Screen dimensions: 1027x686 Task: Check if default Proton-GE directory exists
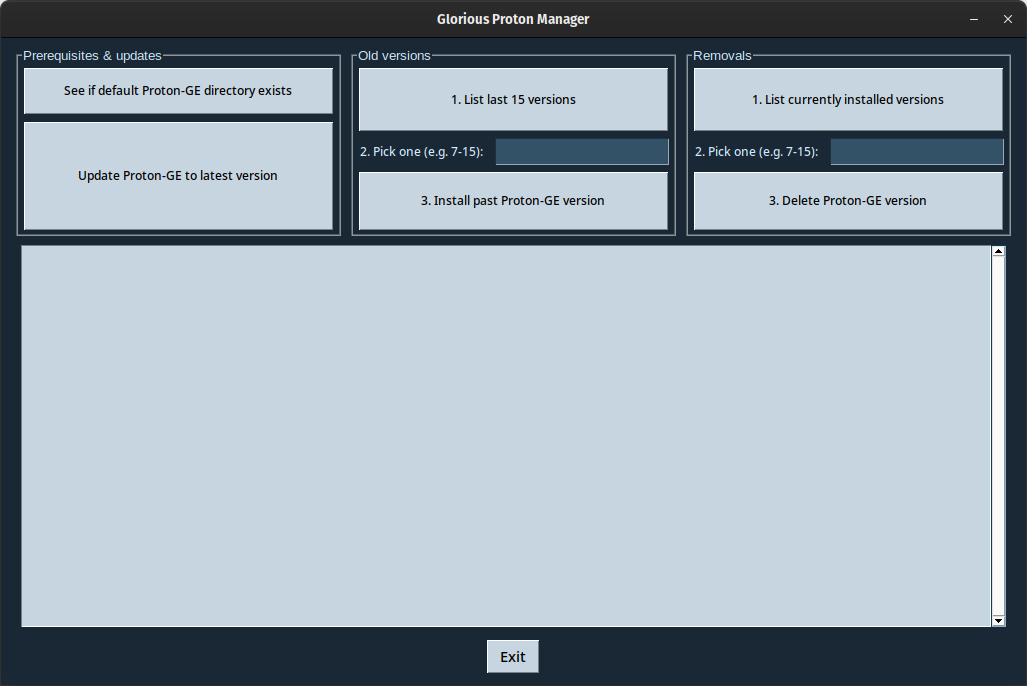[x=178, y=90]
